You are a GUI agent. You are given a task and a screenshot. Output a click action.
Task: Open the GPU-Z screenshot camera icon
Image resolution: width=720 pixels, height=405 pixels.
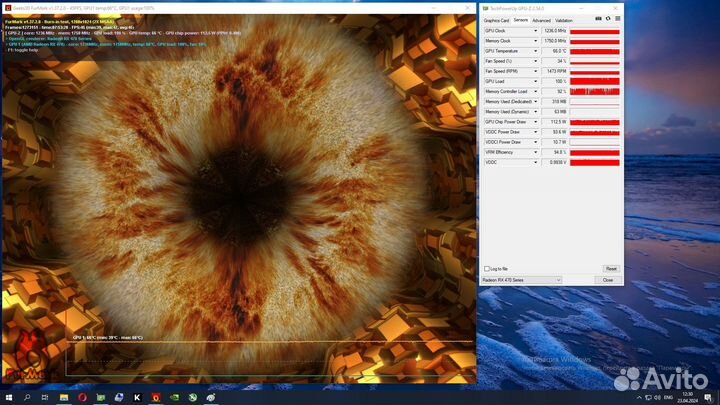(598, 19)
